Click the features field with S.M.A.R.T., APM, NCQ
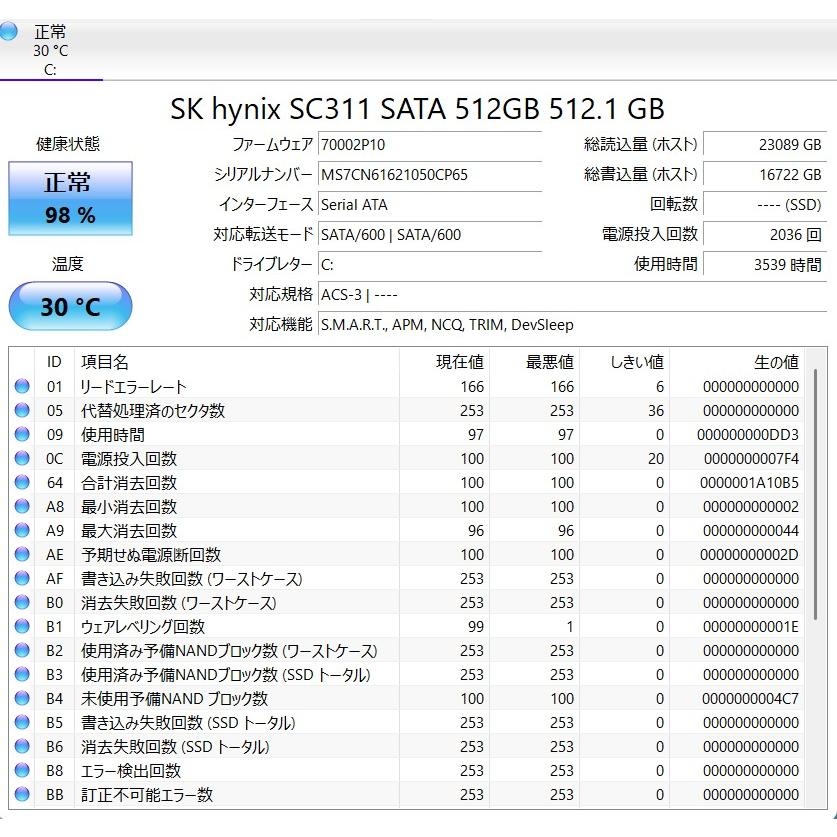Image resolution: width=837 pixels, height=837 pixels. tap(572, 325)
